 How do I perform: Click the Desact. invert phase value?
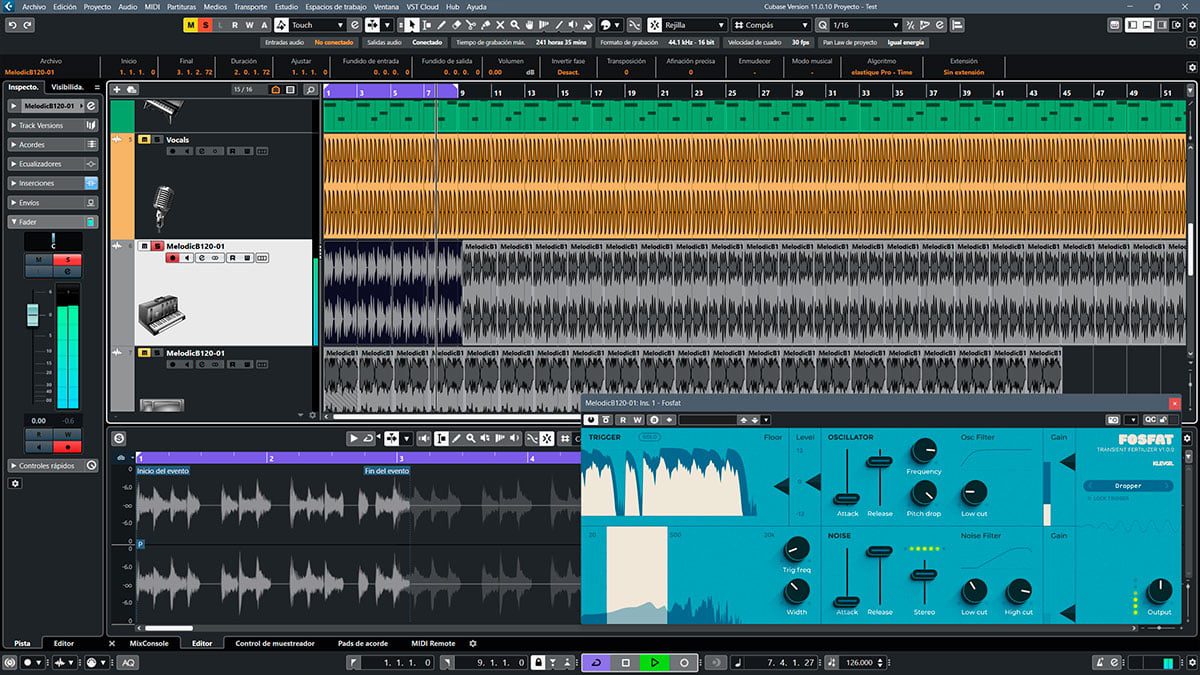coord(568,72)
